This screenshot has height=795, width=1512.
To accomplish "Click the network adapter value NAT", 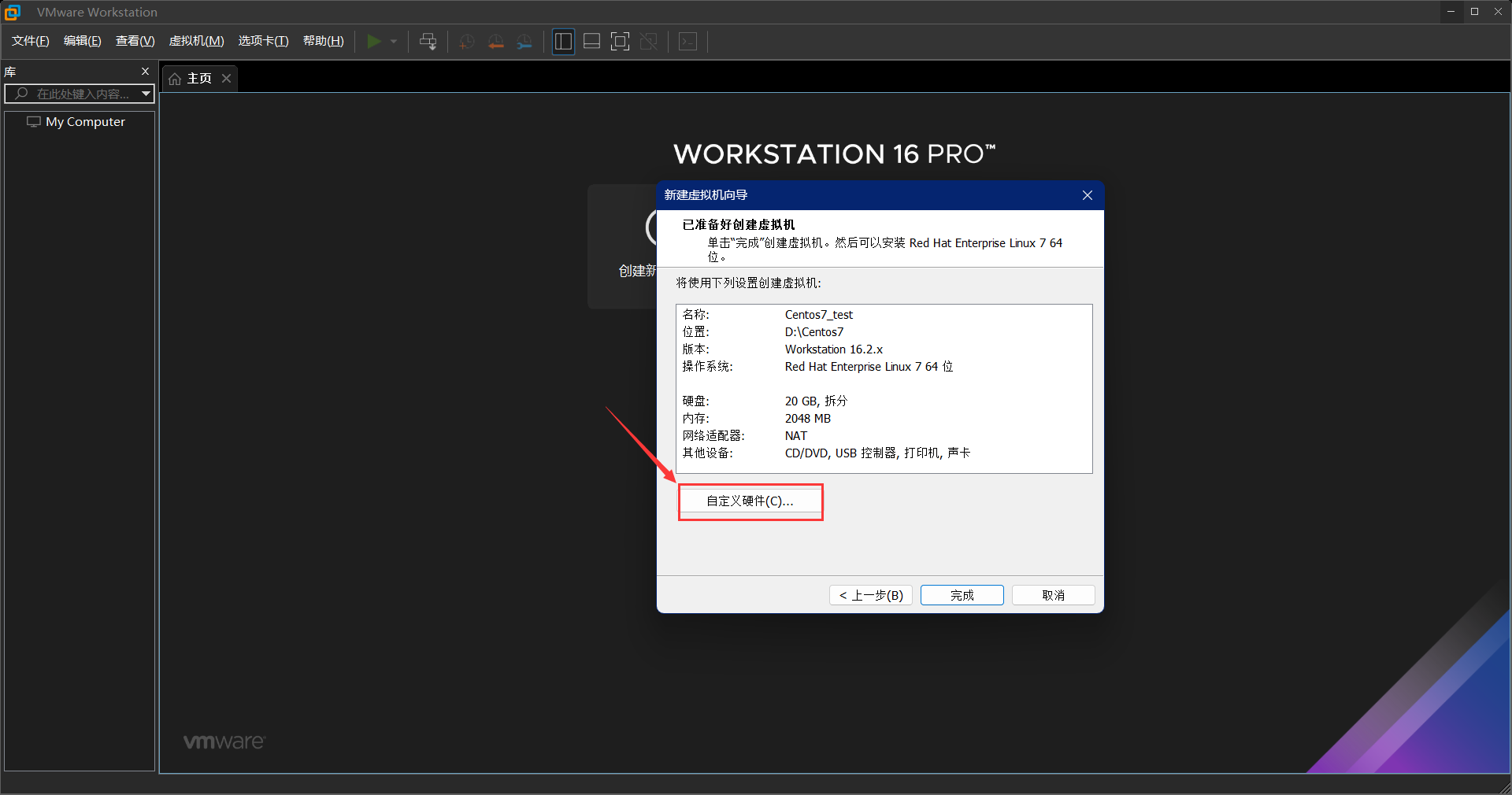I will click(796, 436).
